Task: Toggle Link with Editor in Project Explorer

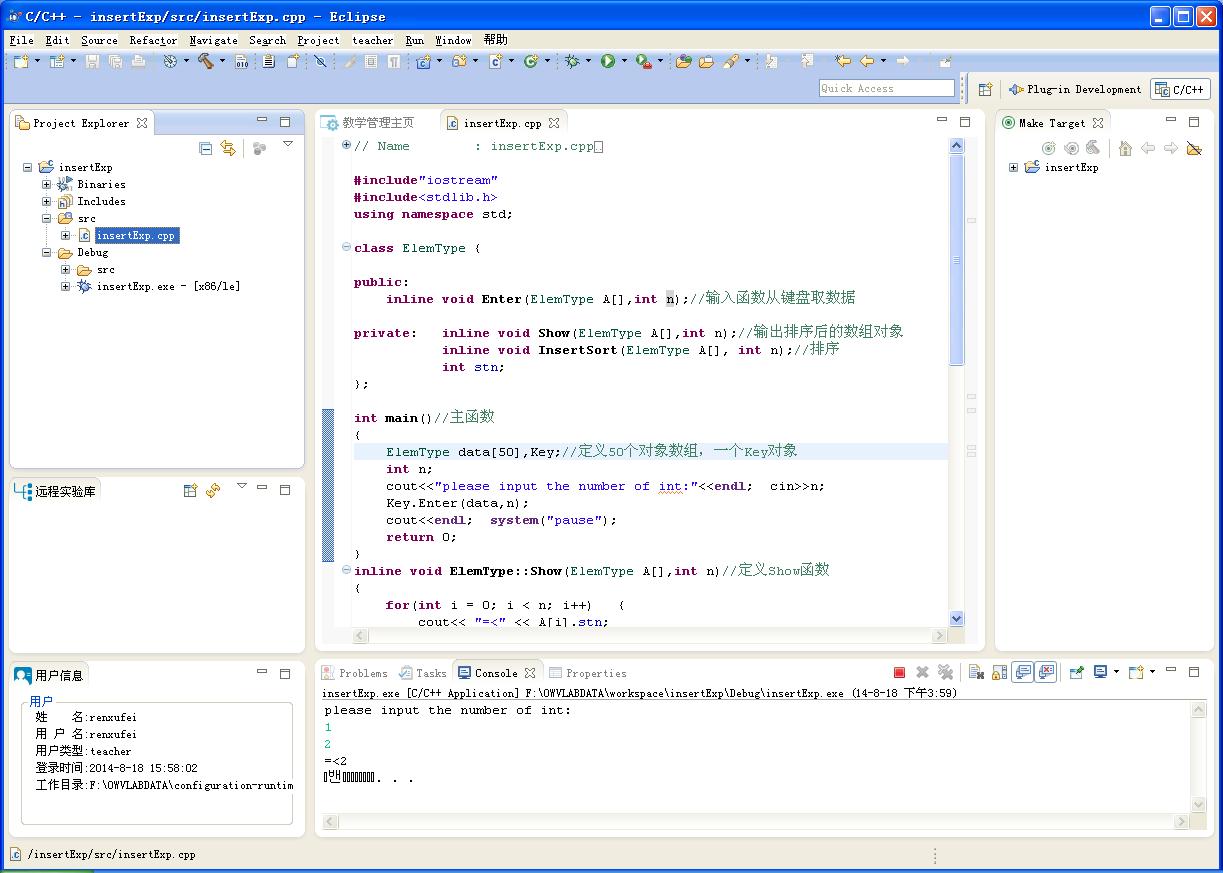Action: tap(229, 149)
